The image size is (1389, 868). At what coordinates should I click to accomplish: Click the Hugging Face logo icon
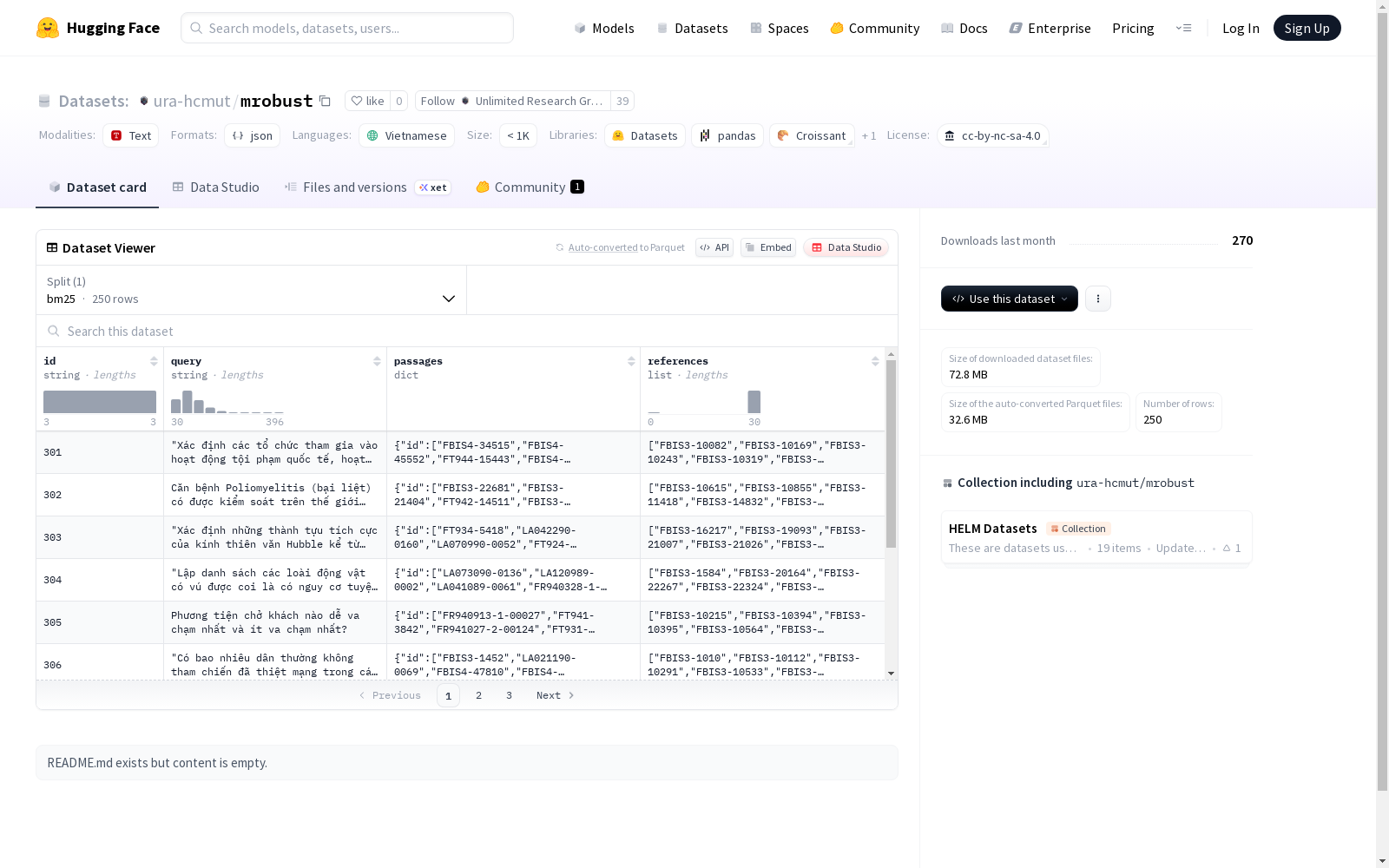click(x=48, y=28)
